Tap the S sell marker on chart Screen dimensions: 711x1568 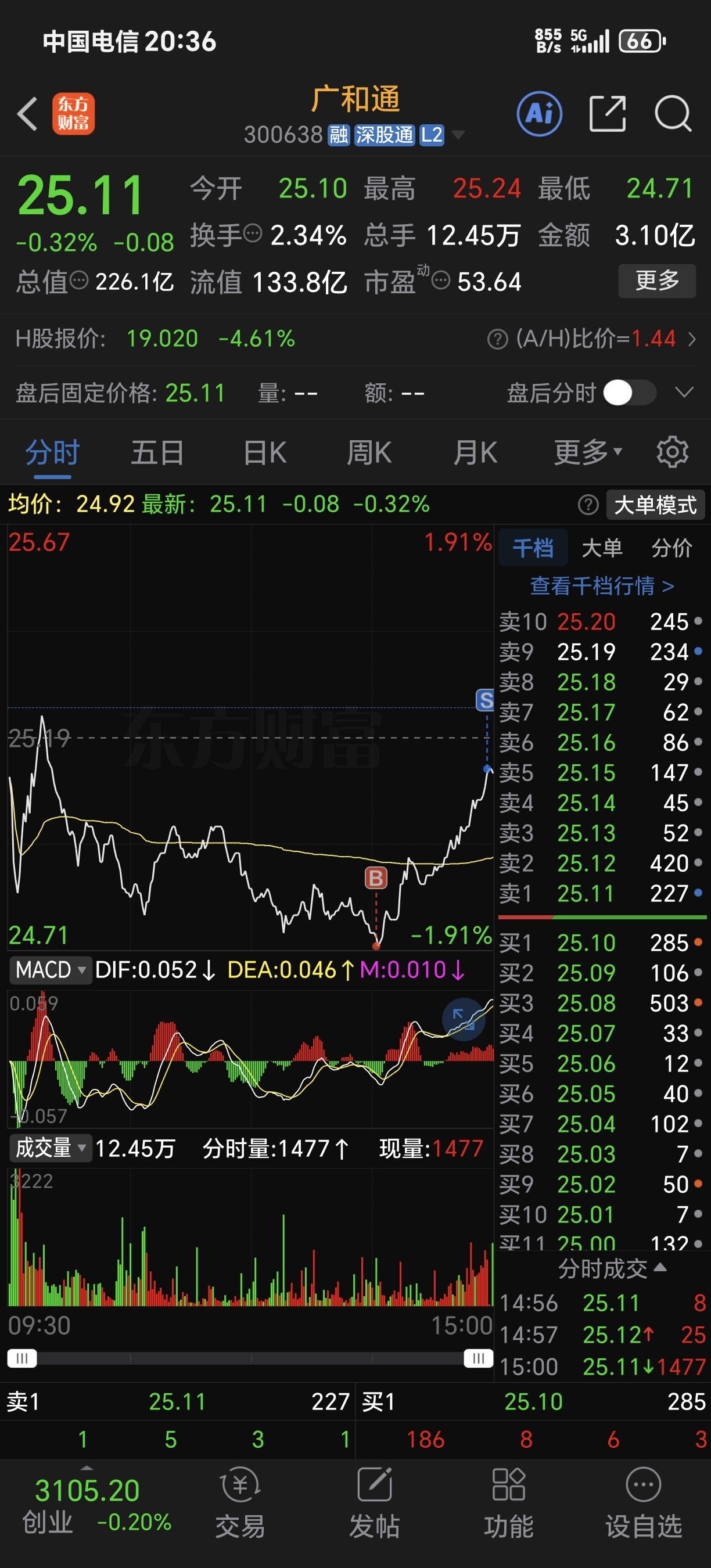coord(485,700)
